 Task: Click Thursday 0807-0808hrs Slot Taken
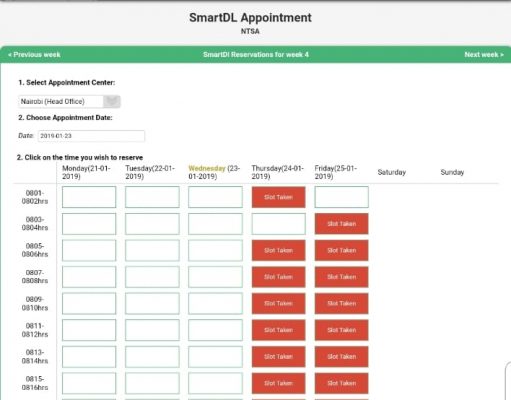(279, 277)
